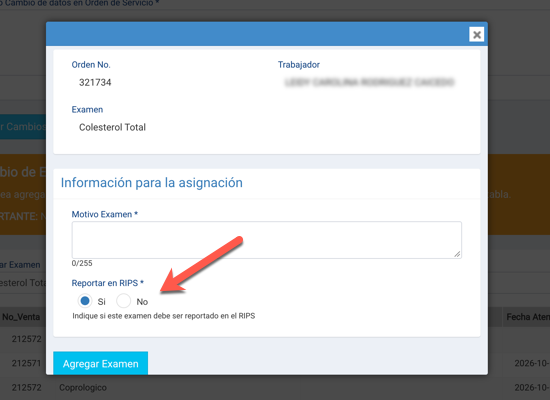Click the Coprologico cell in background table

pos(83,387)
